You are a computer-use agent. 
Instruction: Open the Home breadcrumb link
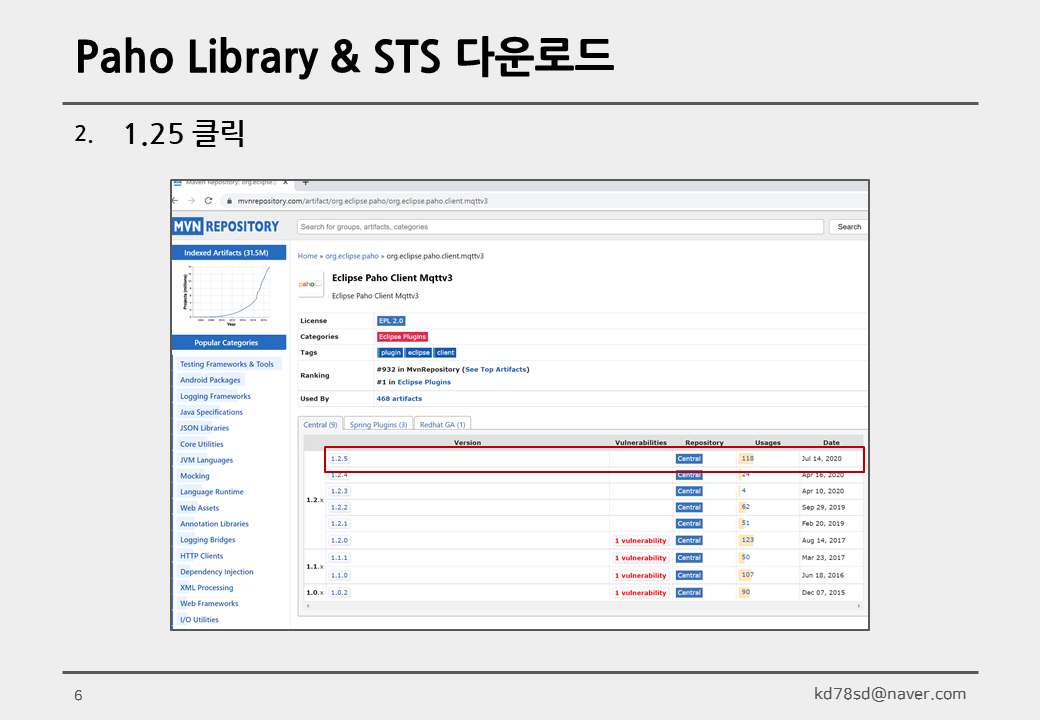pos(307,256)
